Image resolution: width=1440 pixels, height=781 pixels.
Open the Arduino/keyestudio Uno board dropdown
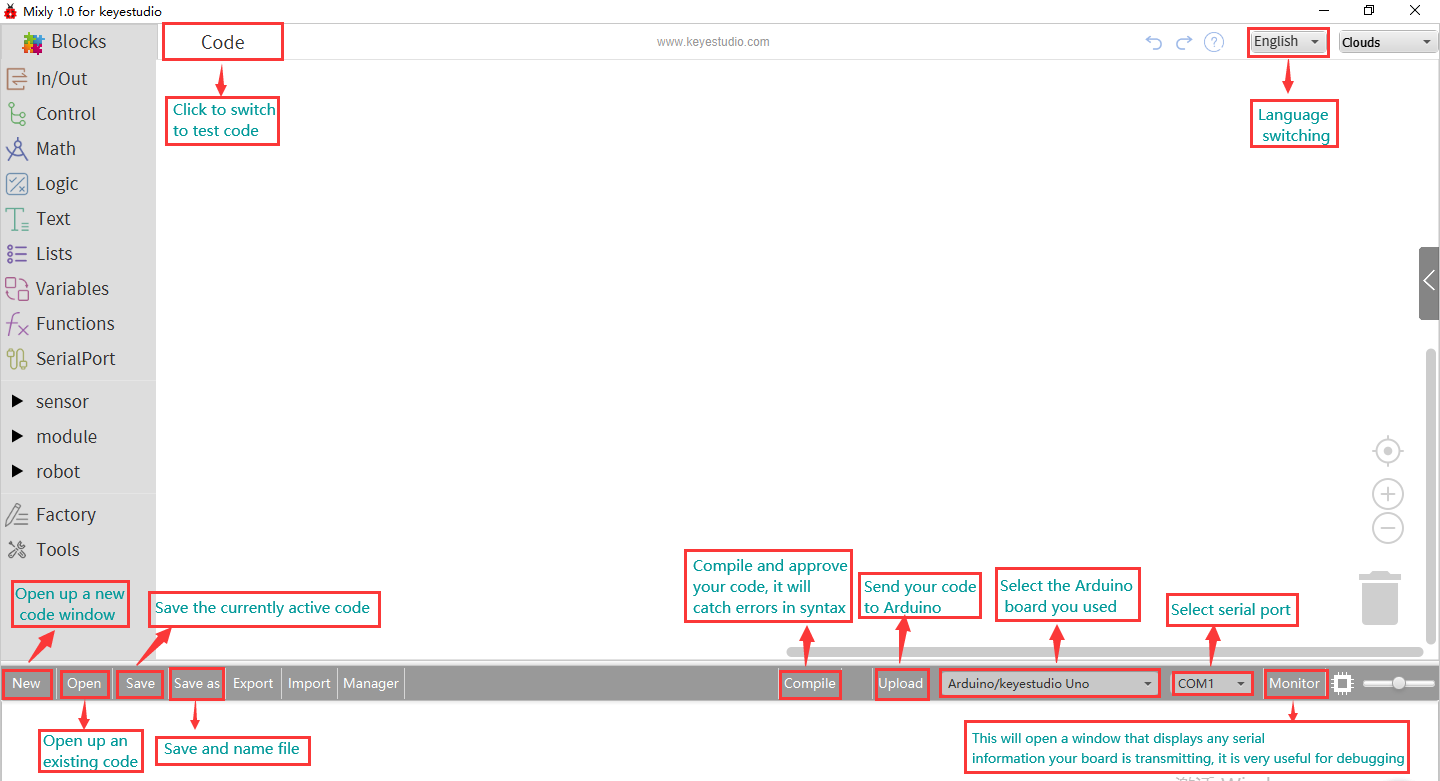pyautogui.click(x=1050, y=684)
